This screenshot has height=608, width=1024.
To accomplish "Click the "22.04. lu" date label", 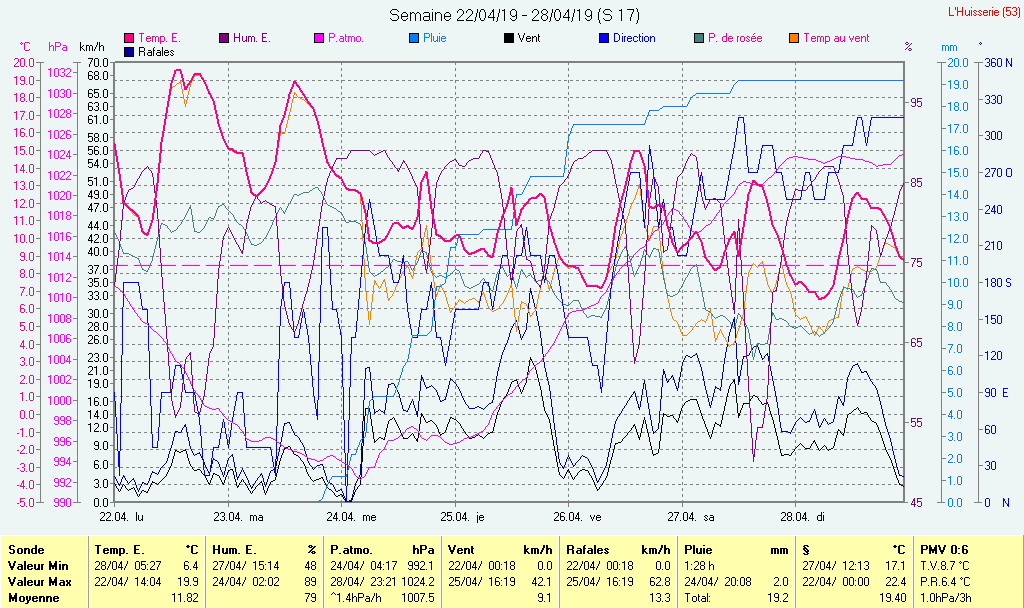I will click(121, 517).
